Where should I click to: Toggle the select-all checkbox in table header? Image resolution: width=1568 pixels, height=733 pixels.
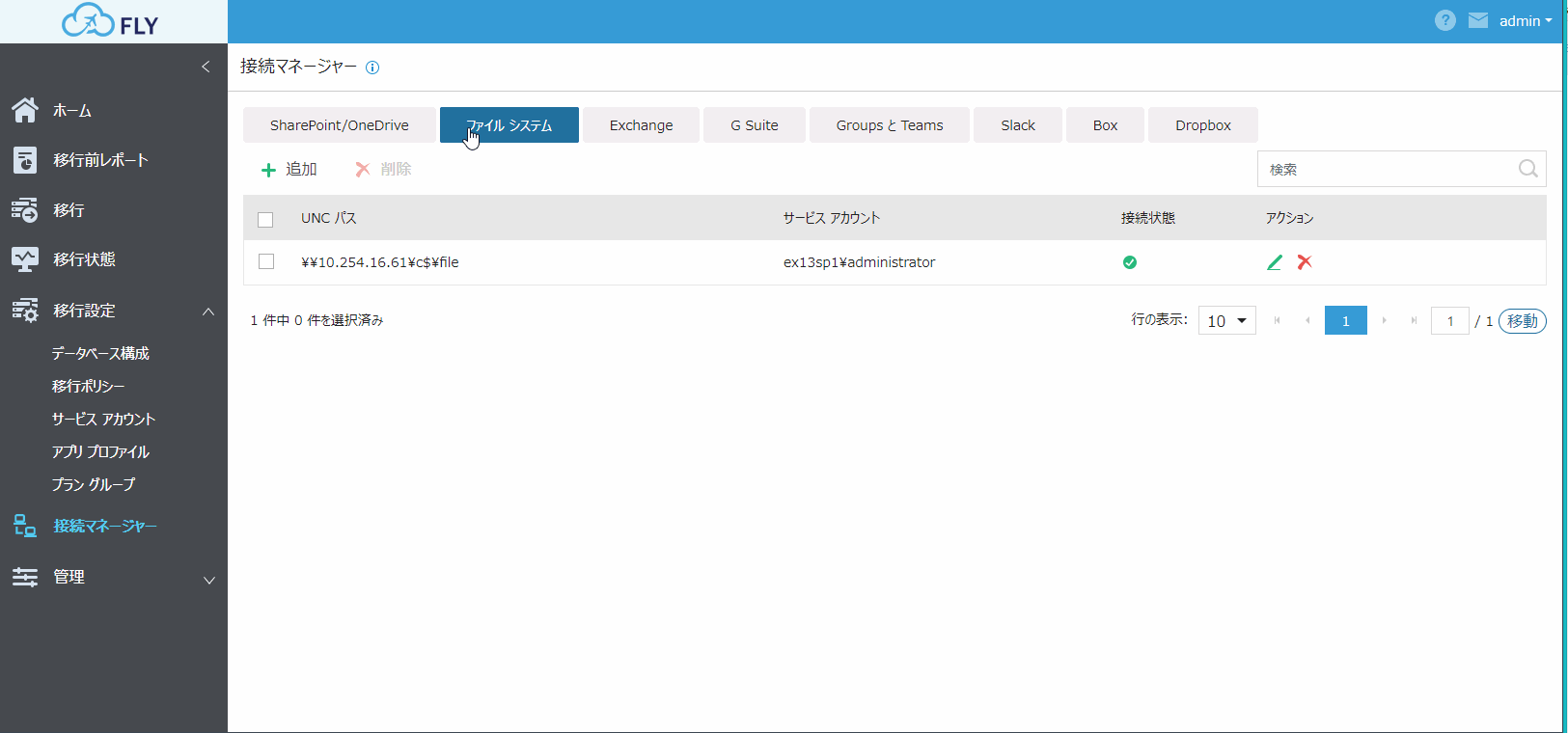(265, 219)
